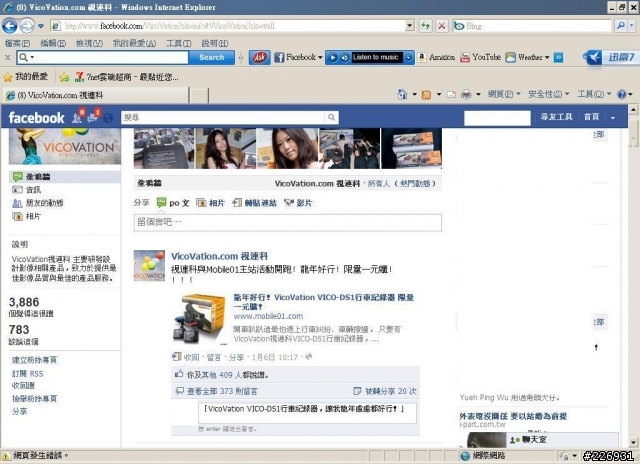Open the www.mobile01.com link
Image resolution: width=640 pixels, height=464 pixels.
point(268,316)
